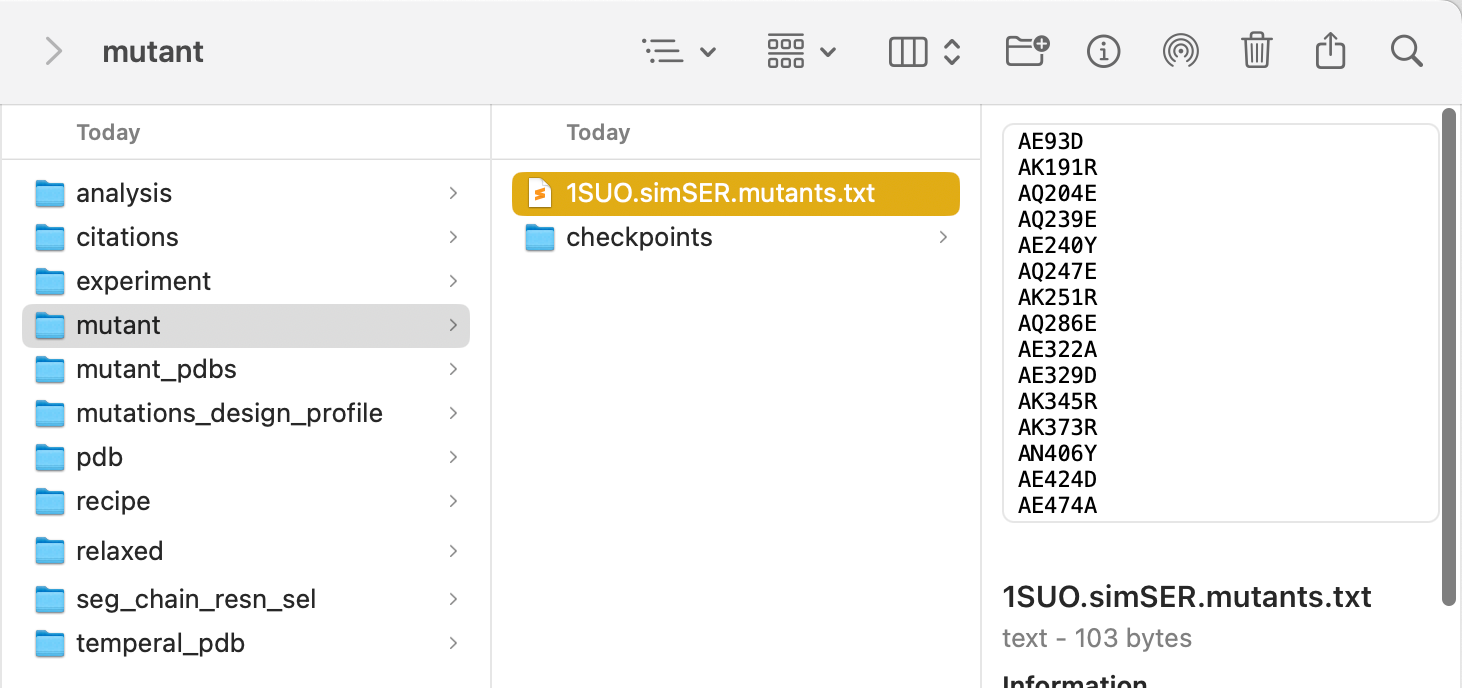1462x688 pixels.
Task: Open the Share icon in the toolbar
Action: 1330,50
